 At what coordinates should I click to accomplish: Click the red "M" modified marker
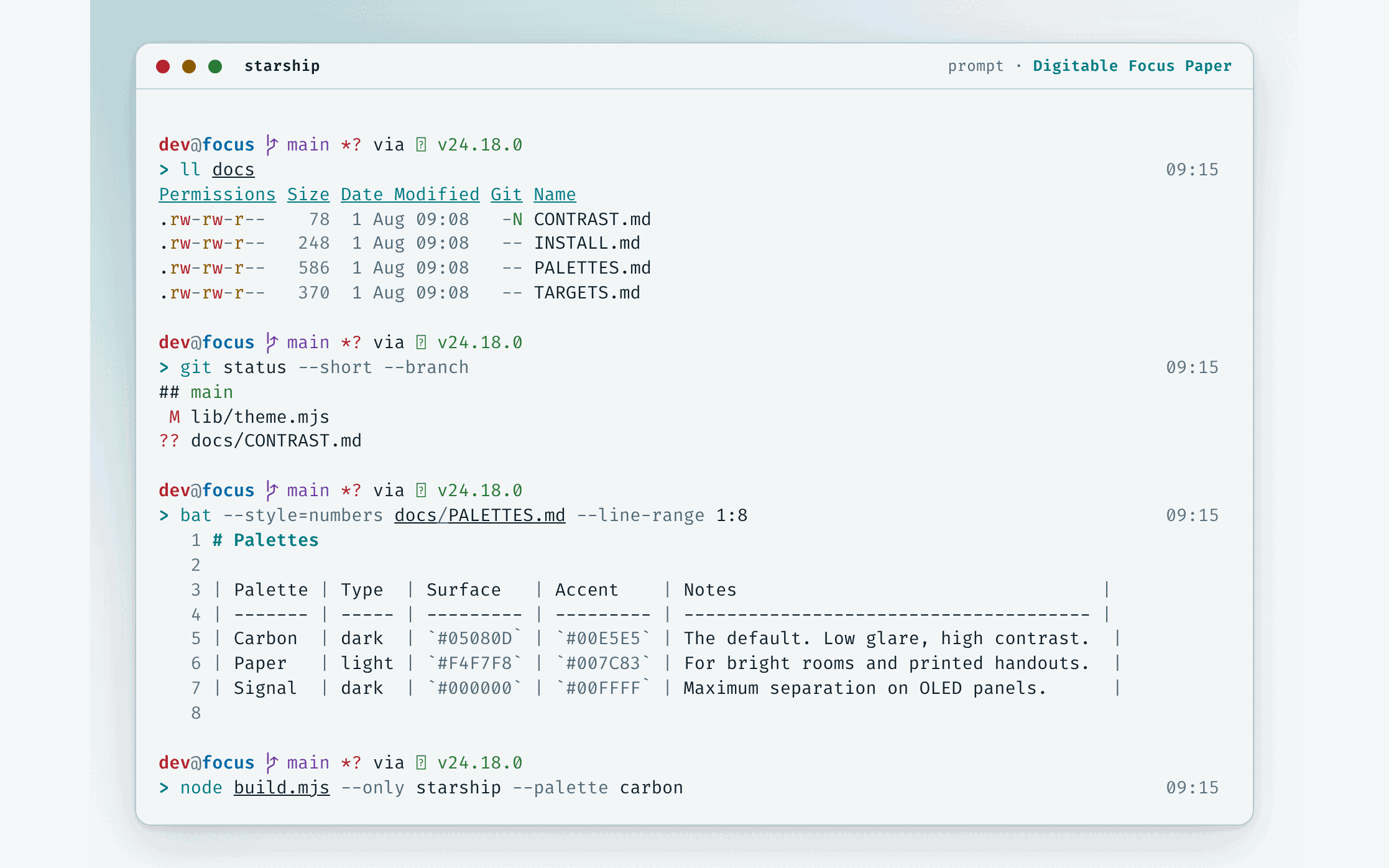tap(175, 417)
